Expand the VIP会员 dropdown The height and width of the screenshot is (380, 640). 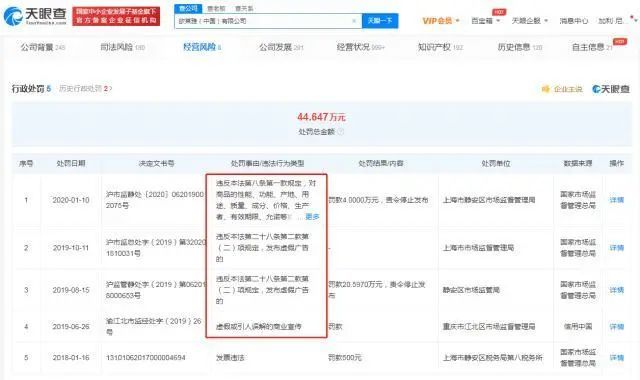(441, 21)
